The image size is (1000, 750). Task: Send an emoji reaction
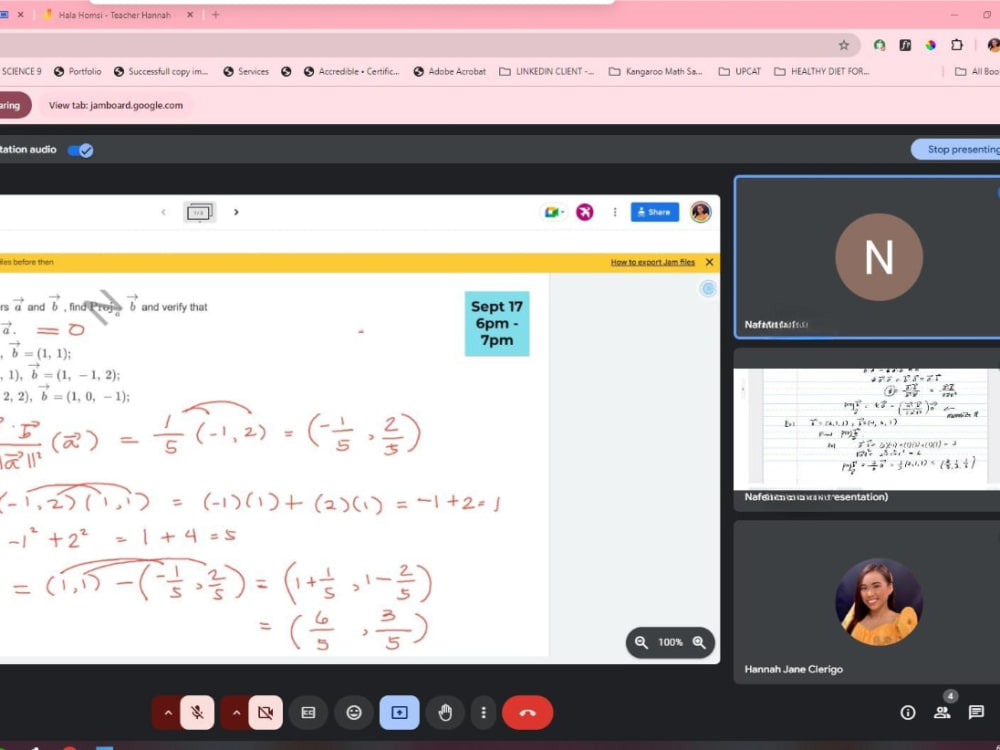click(354, 712)
